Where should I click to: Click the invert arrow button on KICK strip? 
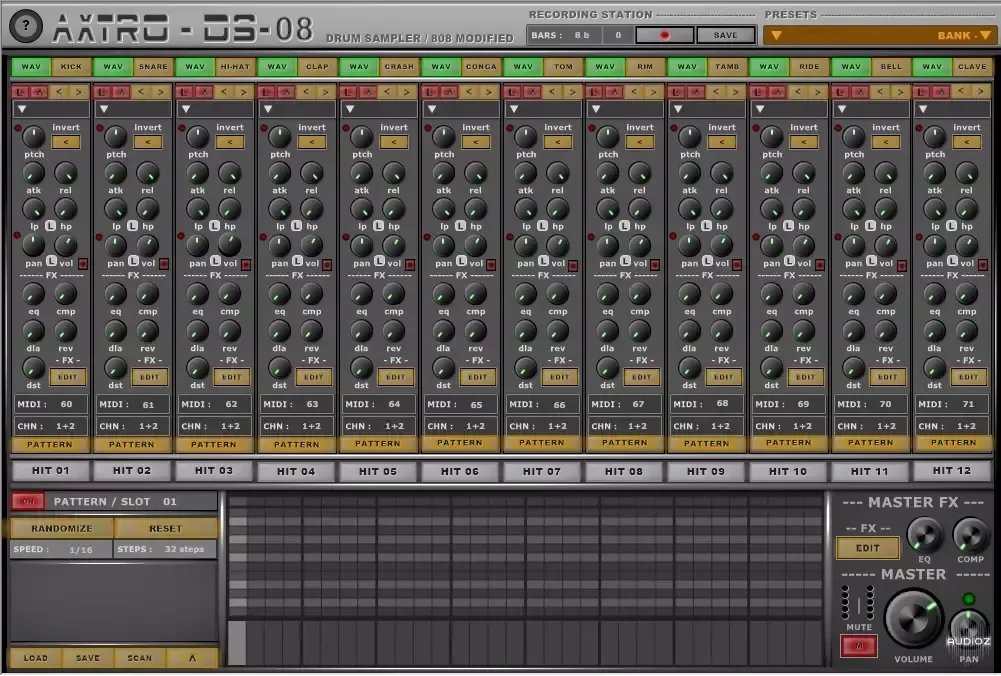tap(66, 142)
